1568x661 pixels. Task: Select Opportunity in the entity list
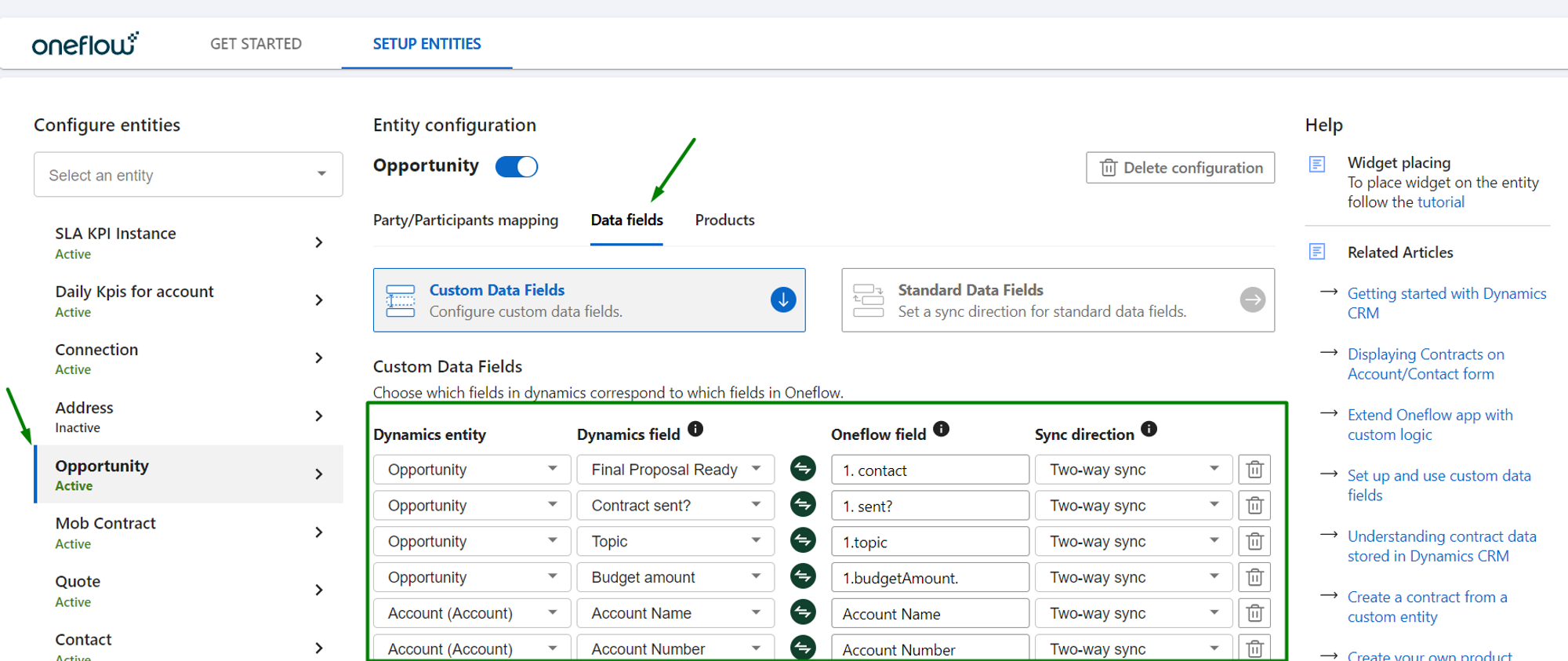click(x=189, y=474)
